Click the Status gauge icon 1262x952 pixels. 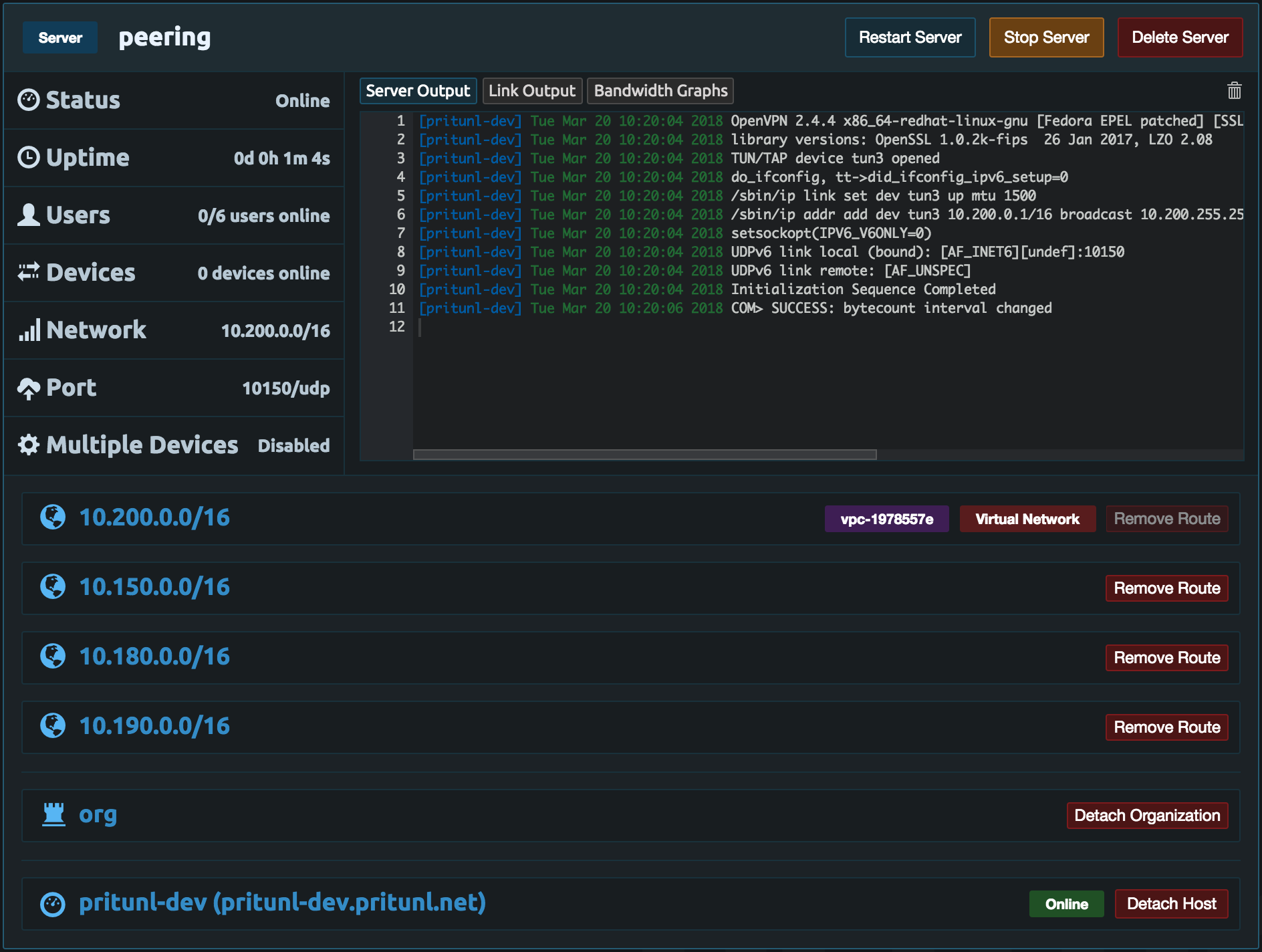(28, 100)
